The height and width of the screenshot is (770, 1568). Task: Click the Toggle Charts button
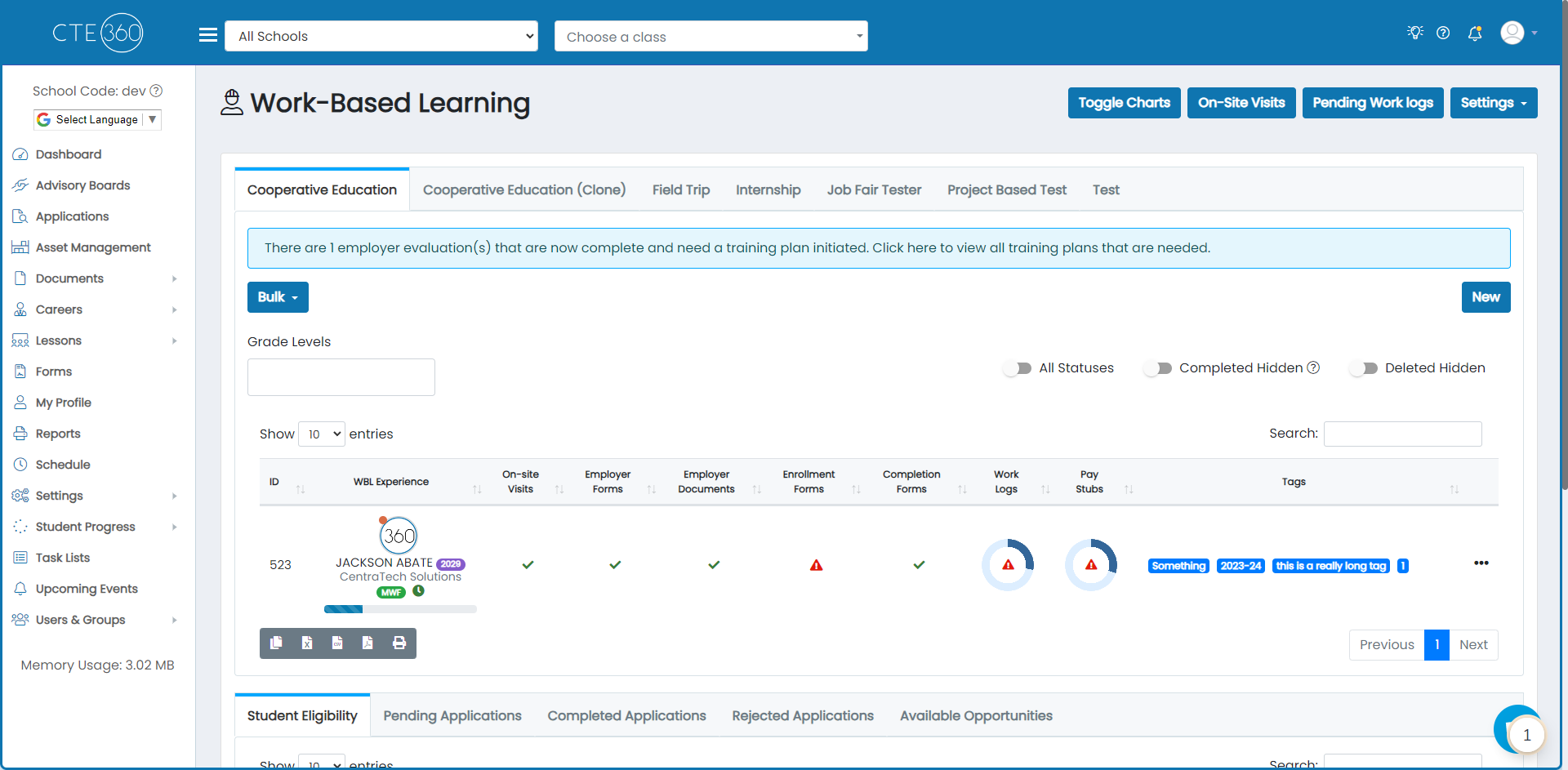point(1125,103)
